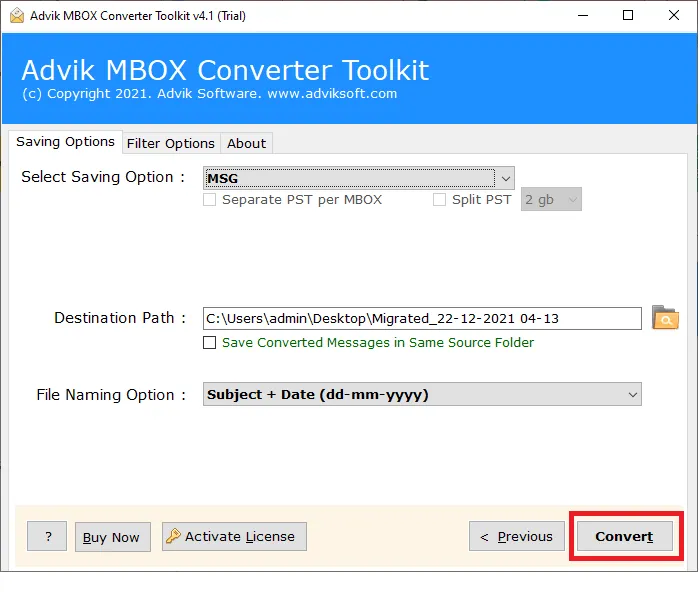Open the File Naming Option dropdown
Image resolution: width=700 pixels, height=604 pixels.
[x=422, y=394]
